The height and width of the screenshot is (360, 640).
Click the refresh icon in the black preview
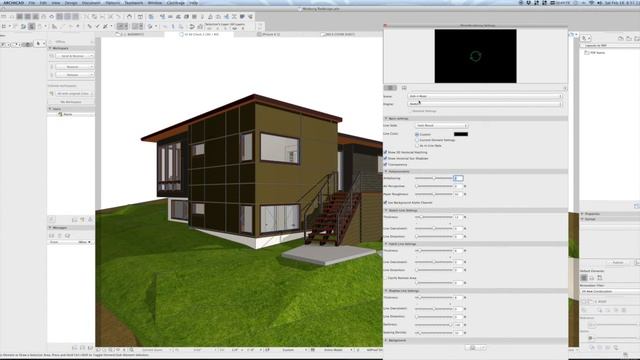(x=476, y=56)
